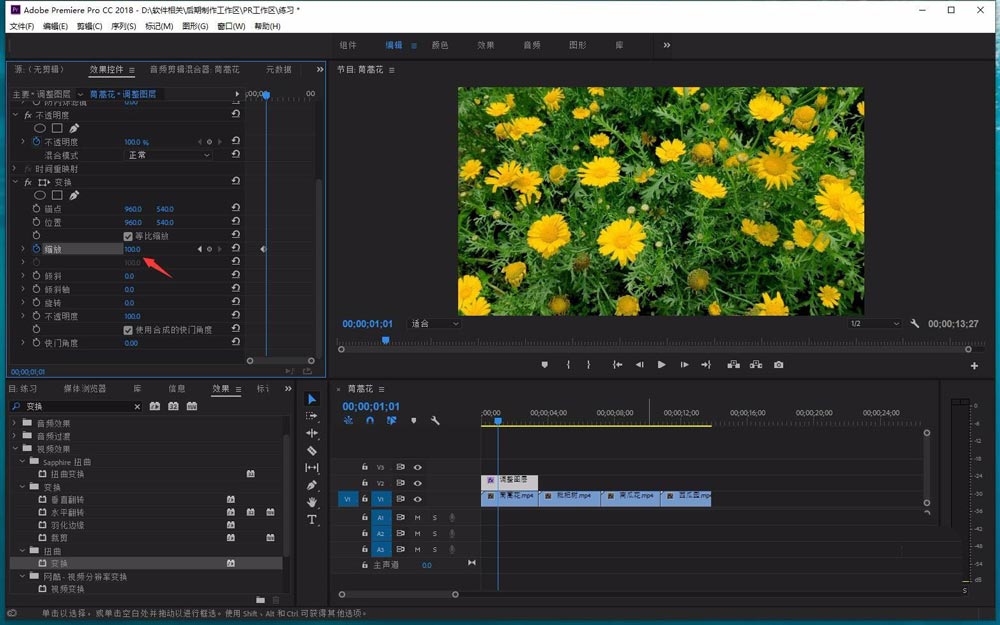
Task: Select the Track Select Forward tool
Action: (312, 416)
